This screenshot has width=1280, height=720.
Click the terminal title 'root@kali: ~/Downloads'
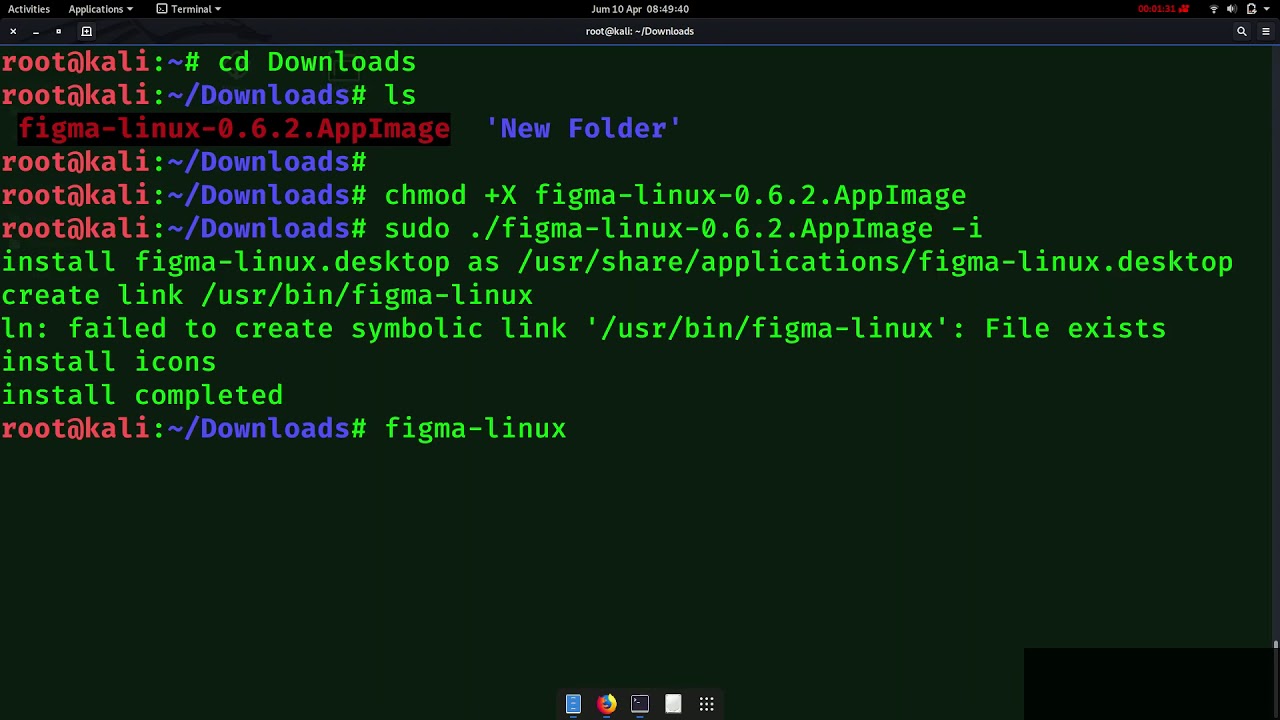(x=640, y=31)
